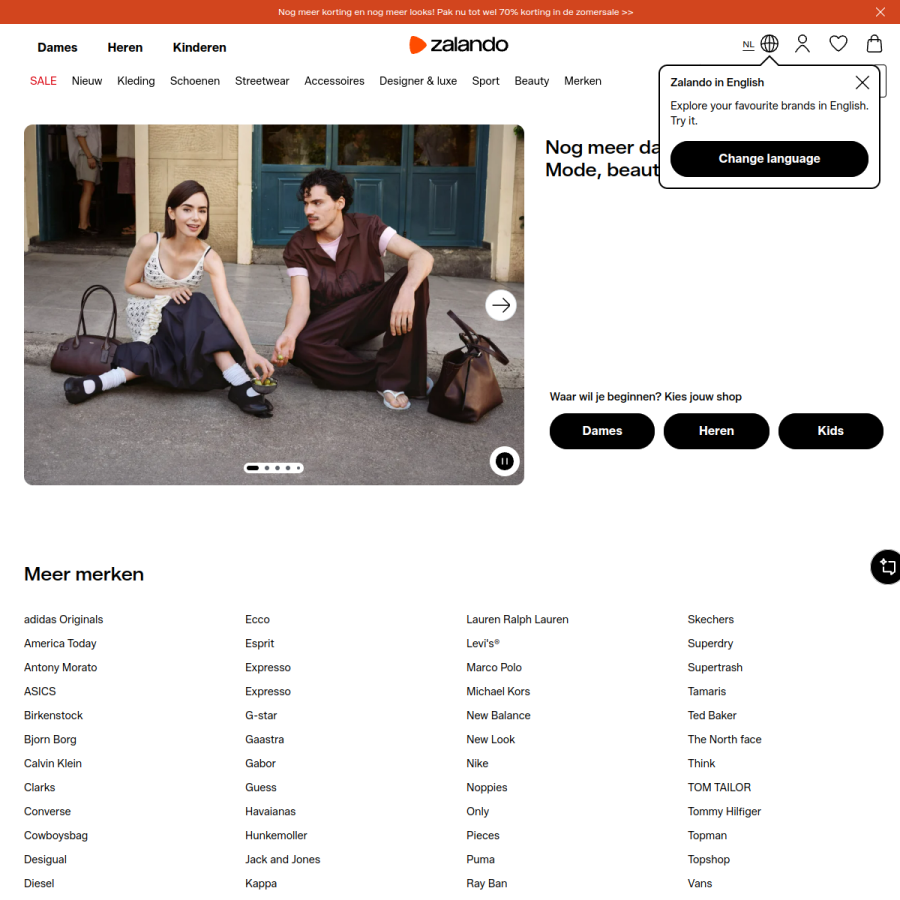Open TOM TAILOR brand link
The image size is (900, 900).
coord(719,788)
